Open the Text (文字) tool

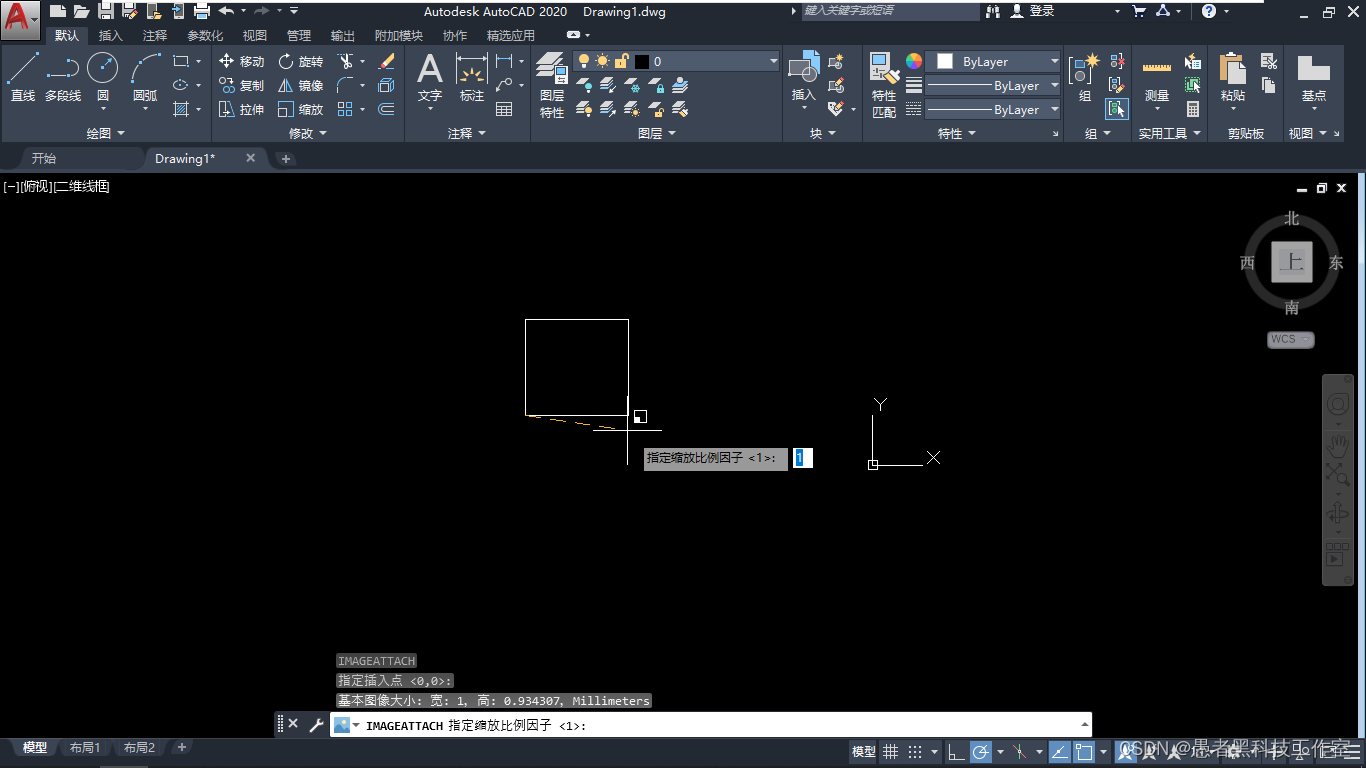click(430, 77)
